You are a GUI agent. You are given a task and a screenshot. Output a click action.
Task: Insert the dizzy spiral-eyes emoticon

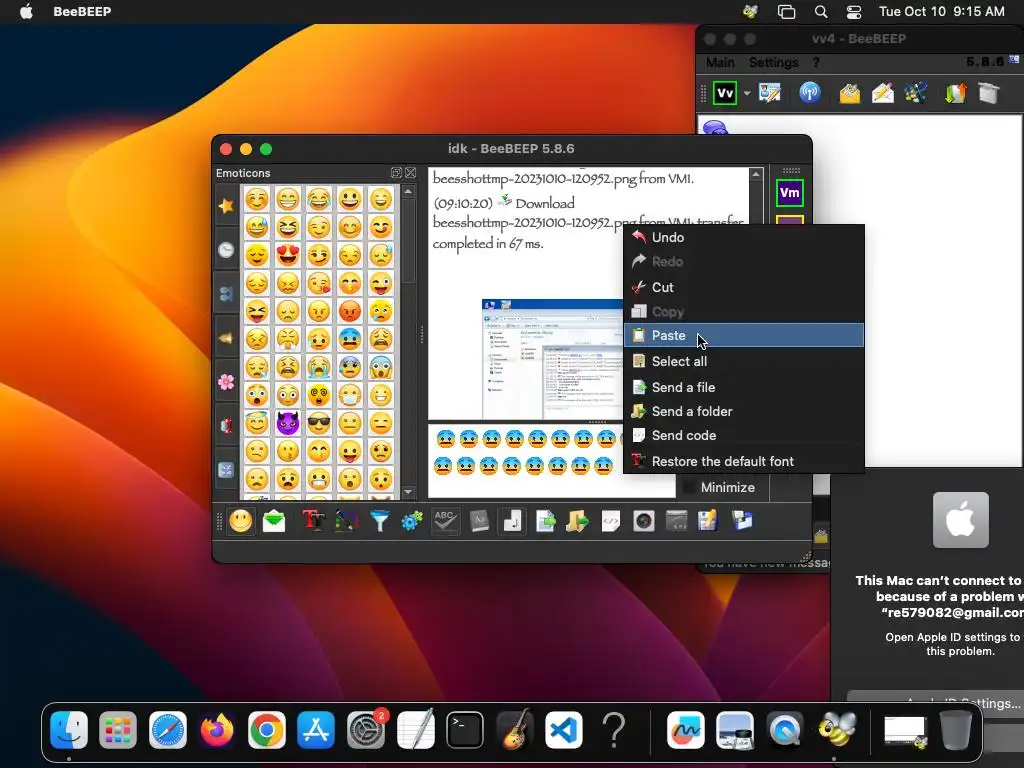tap(319, 395)
